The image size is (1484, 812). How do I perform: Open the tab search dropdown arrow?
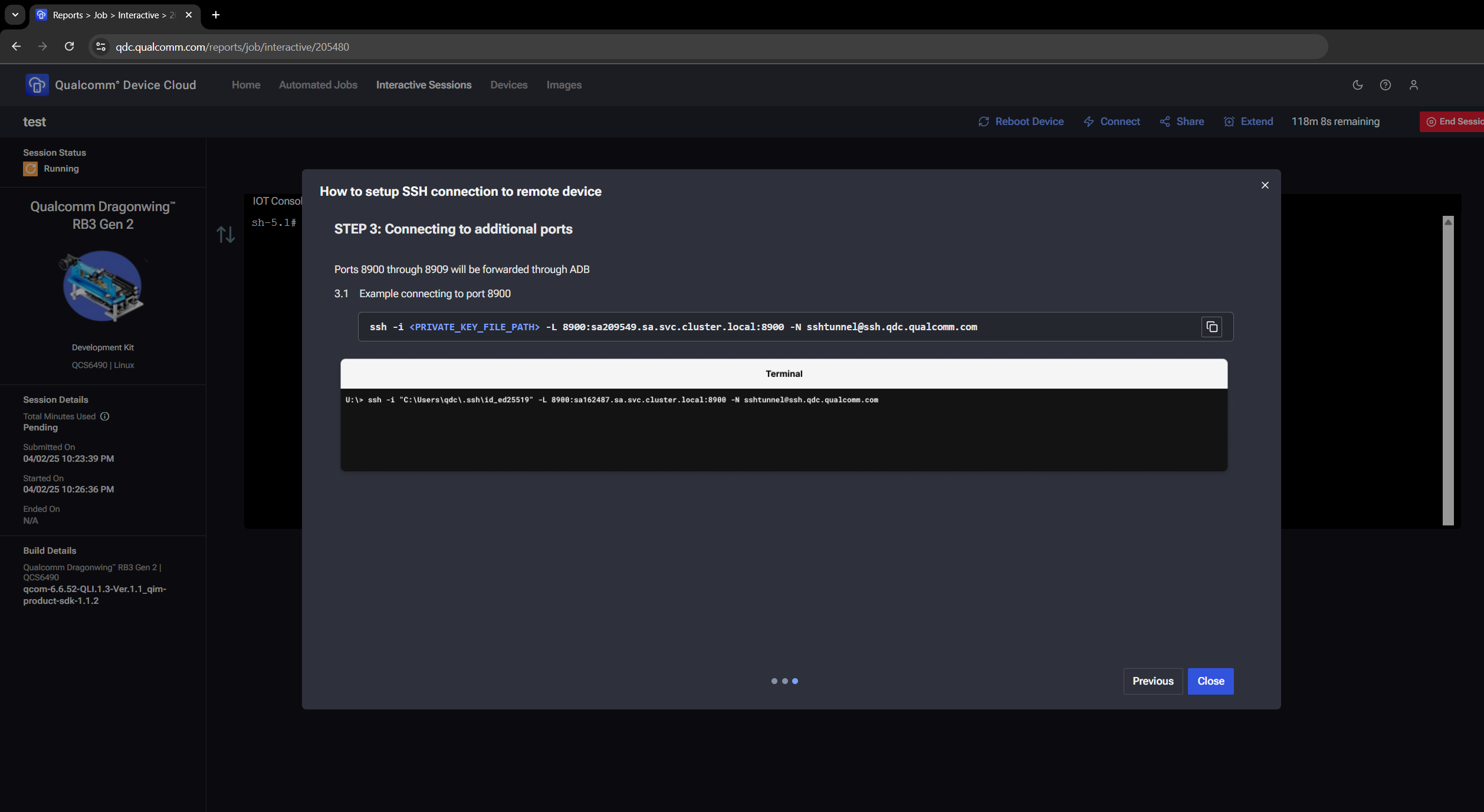(x=15, y=15)
